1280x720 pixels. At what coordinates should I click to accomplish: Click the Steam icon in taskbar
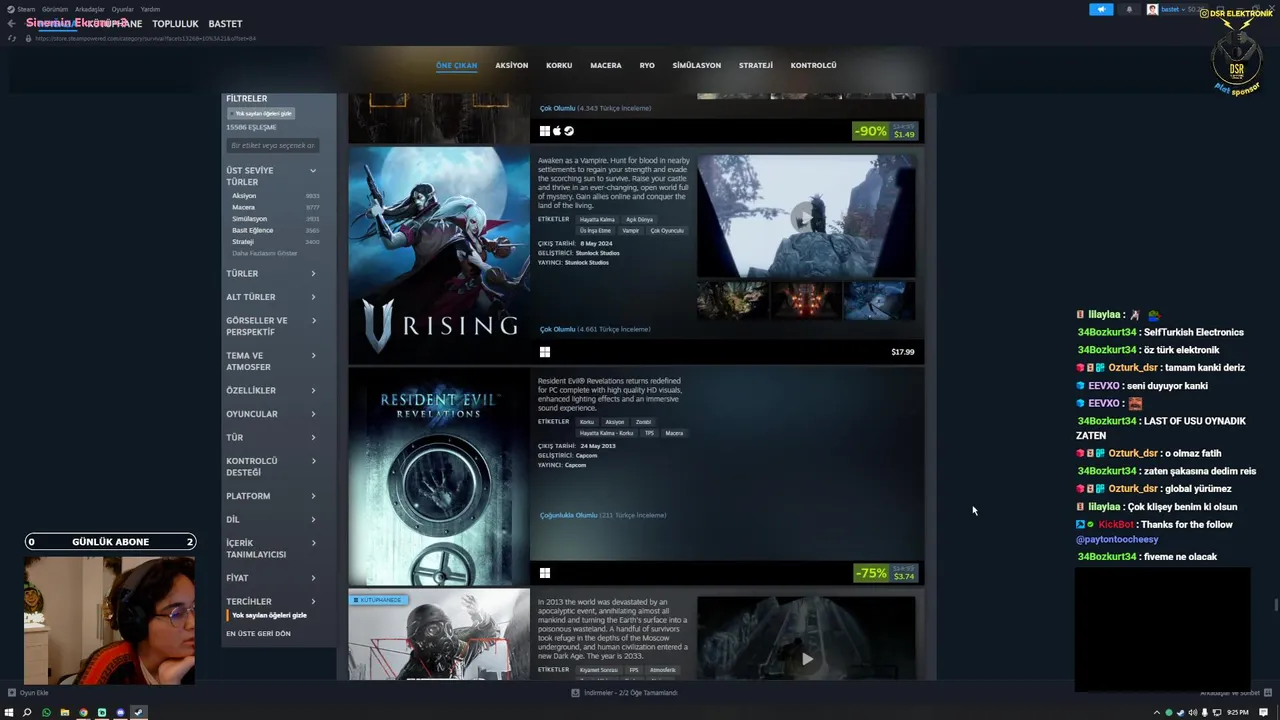(139, 712)
